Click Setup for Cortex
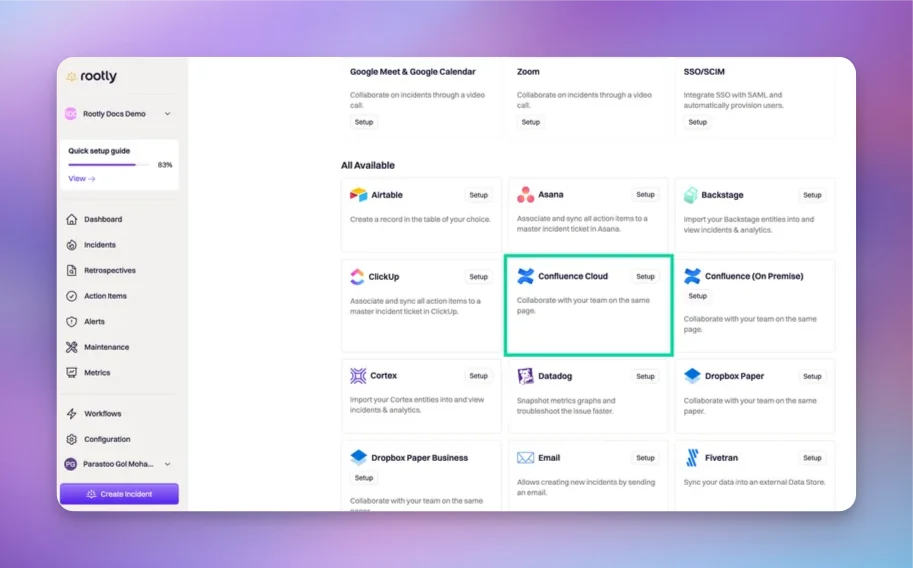This screenshot has width=913, height=568. 479,376
